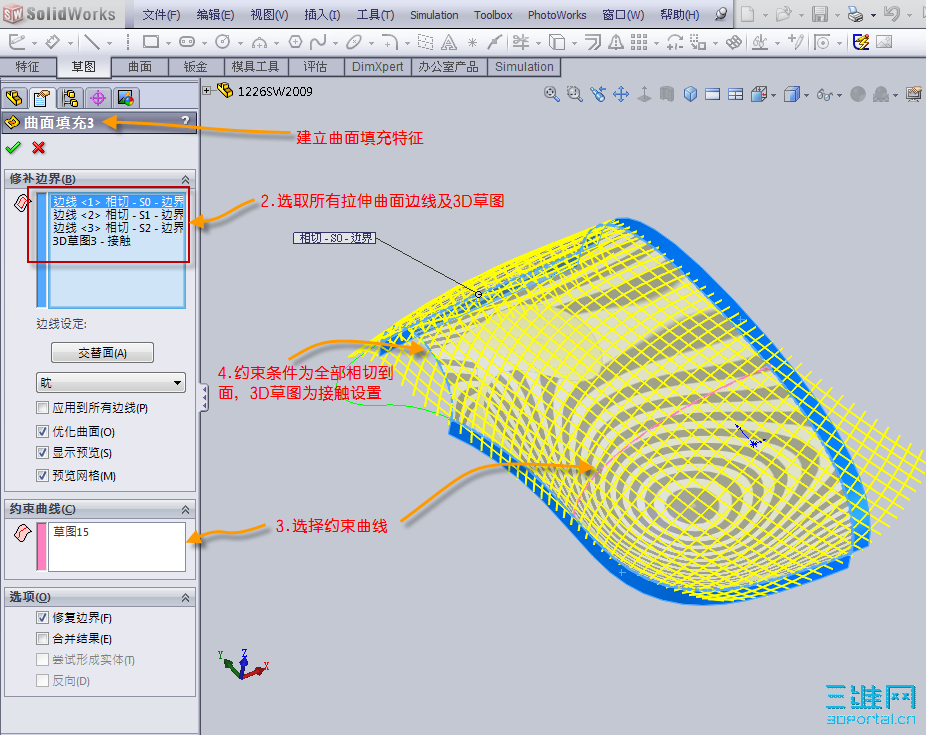Image resolution: width=926 pixels, height=735 pixels.
Task: Click Previous View icon
Action: pos(598,94)
